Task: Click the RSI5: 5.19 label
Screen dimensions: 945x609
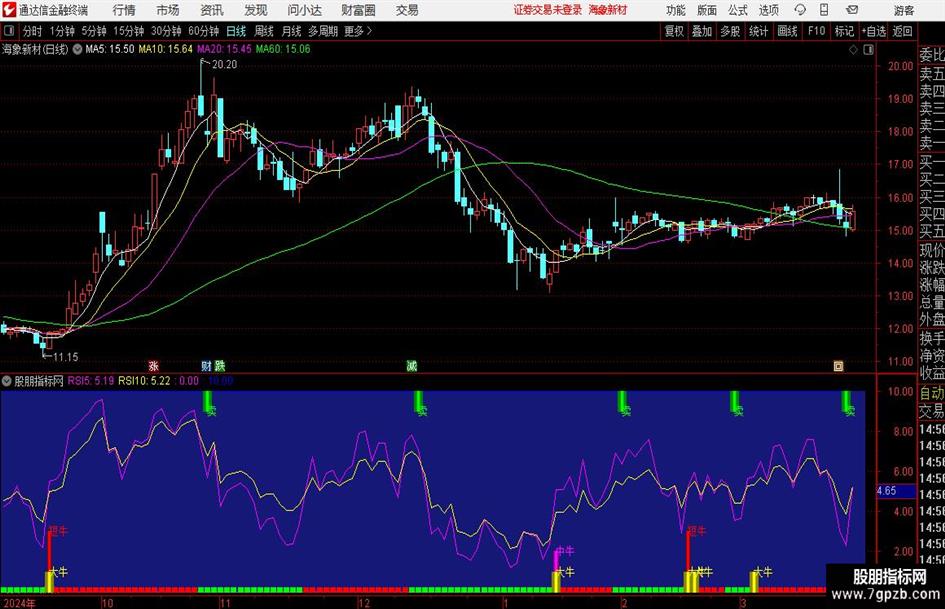Action: (x=91, y=381)
